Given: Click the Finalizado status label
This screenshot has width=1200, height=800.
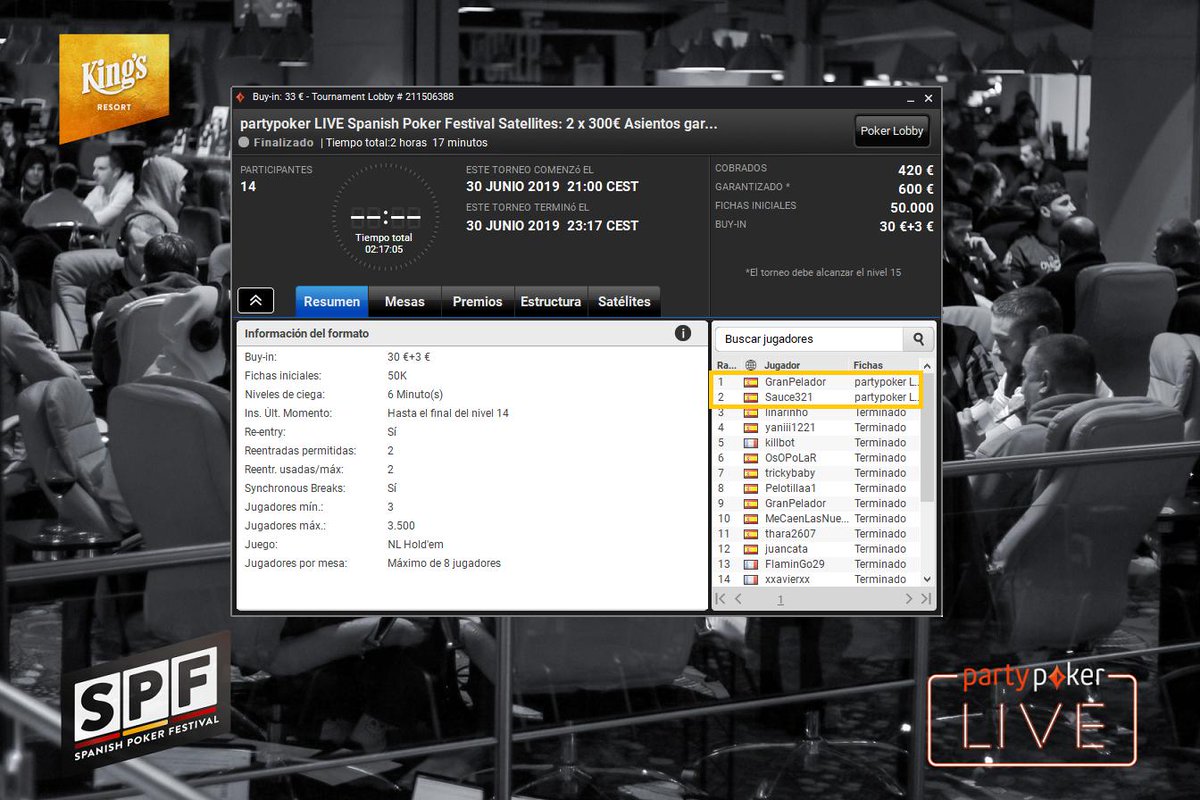Looking at the screenshot, I should click(x=283, y=142).
